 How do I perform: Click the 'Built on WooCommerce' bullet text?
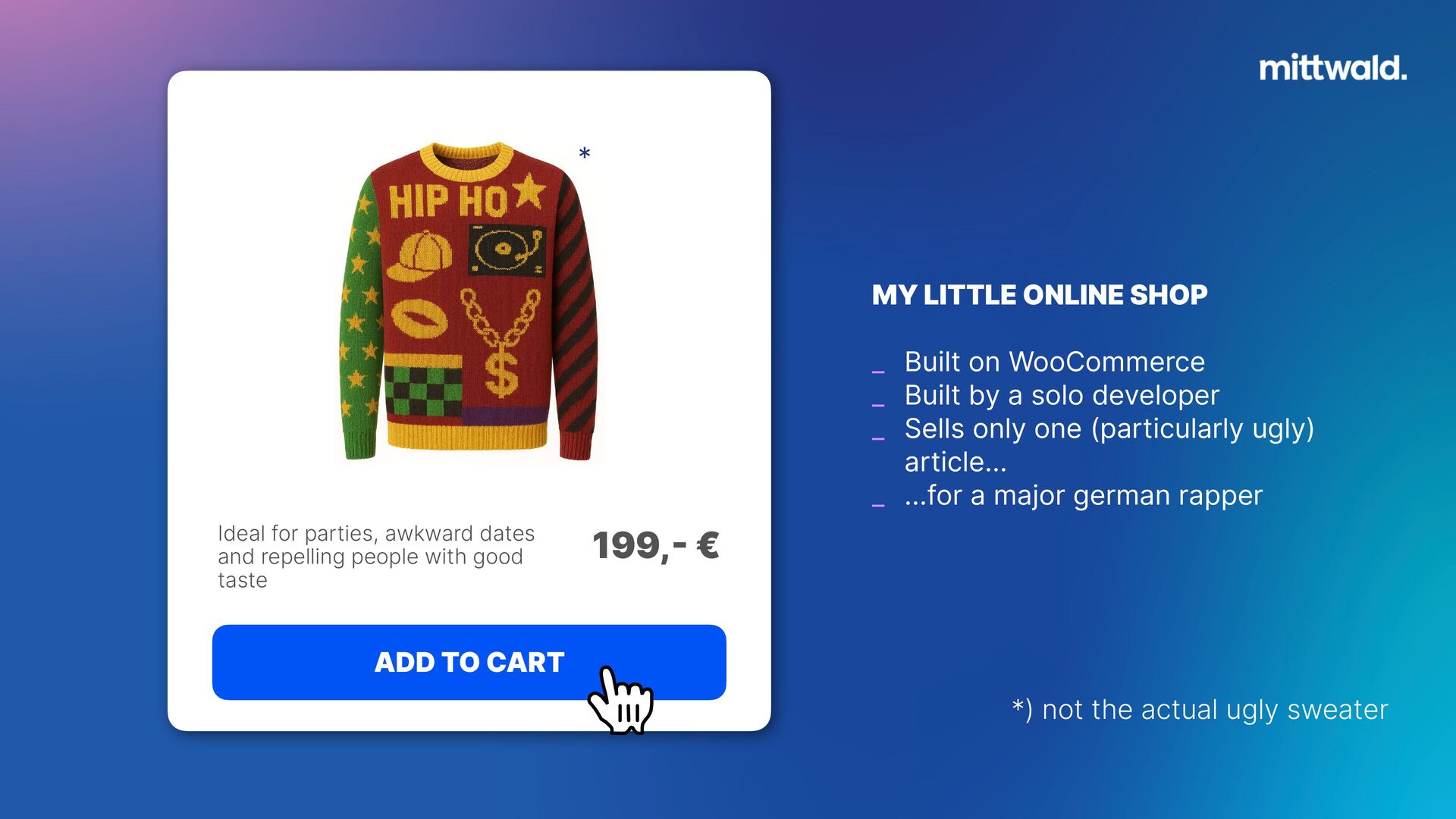pyautogui.click(x=1054, y=362)
